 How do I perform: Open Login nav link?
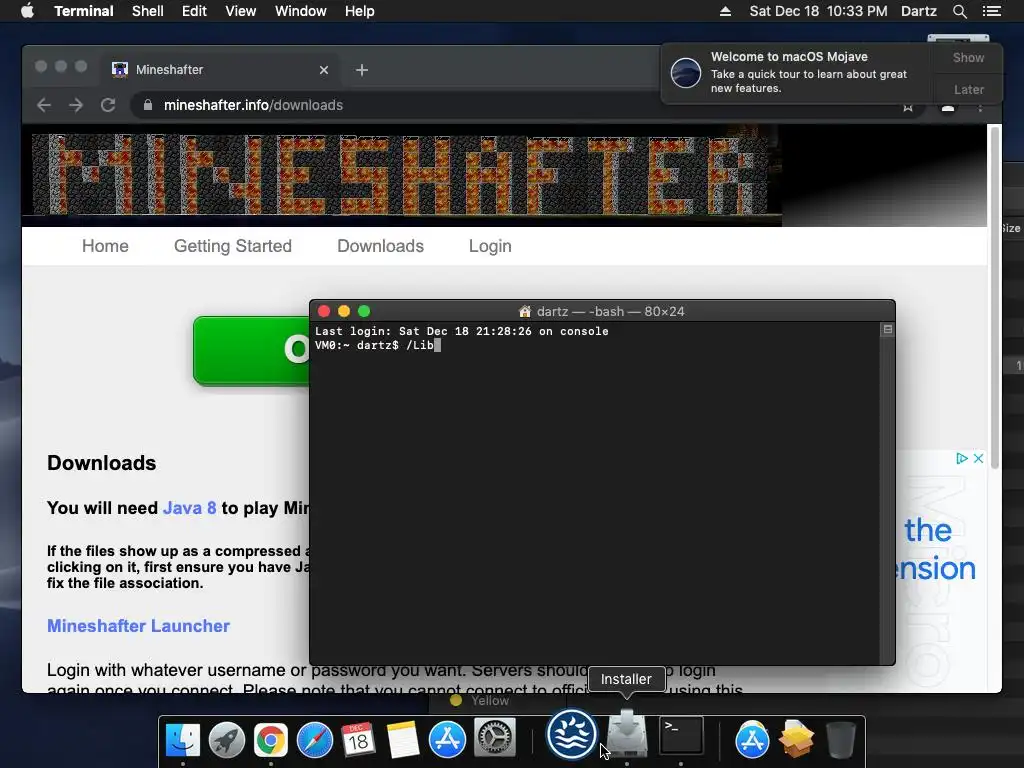click(x=490, y=246)
